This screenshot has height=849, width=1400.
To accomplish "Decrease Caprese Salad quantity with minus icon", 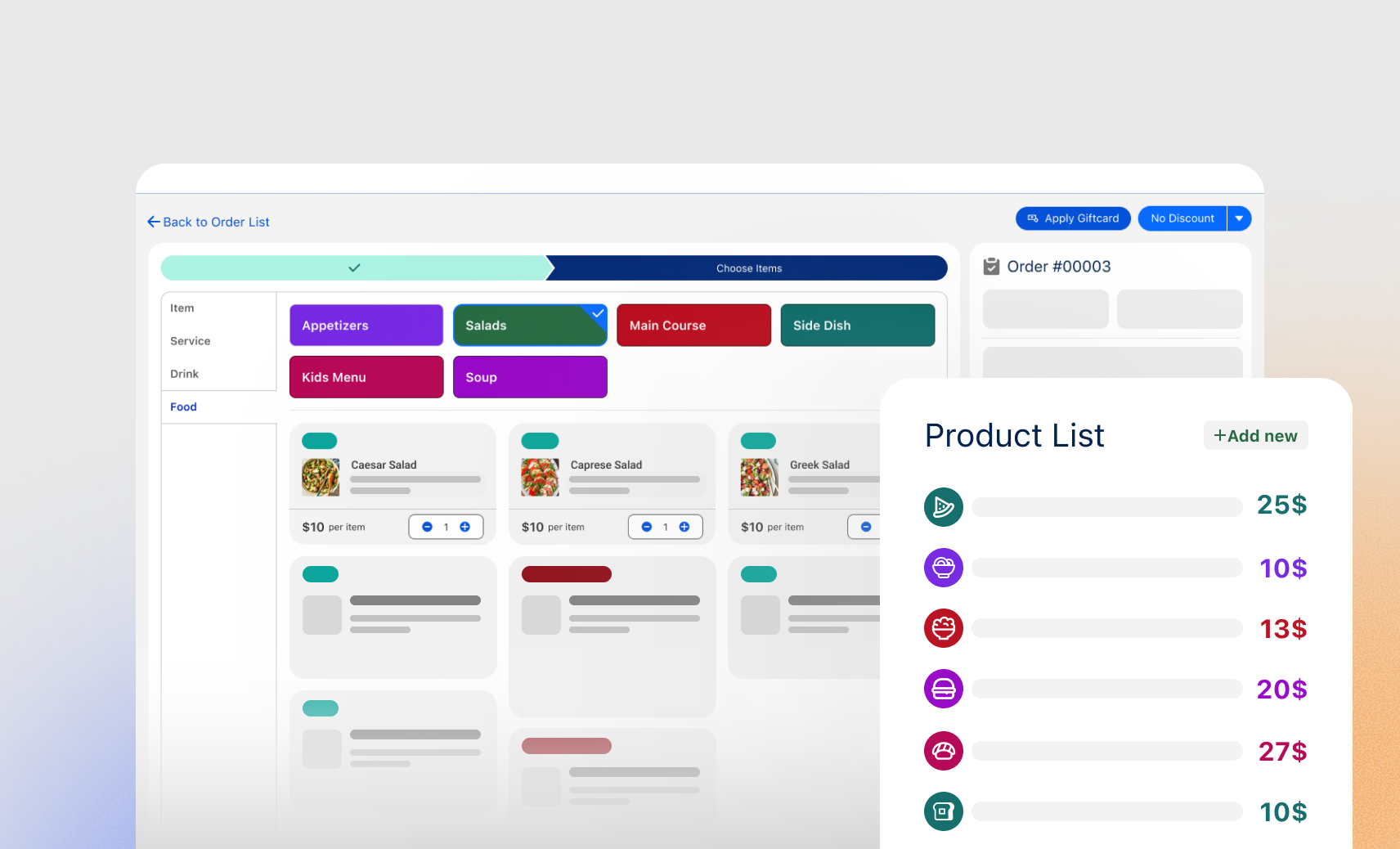I will pyautogui.click(x=647, y=527).
